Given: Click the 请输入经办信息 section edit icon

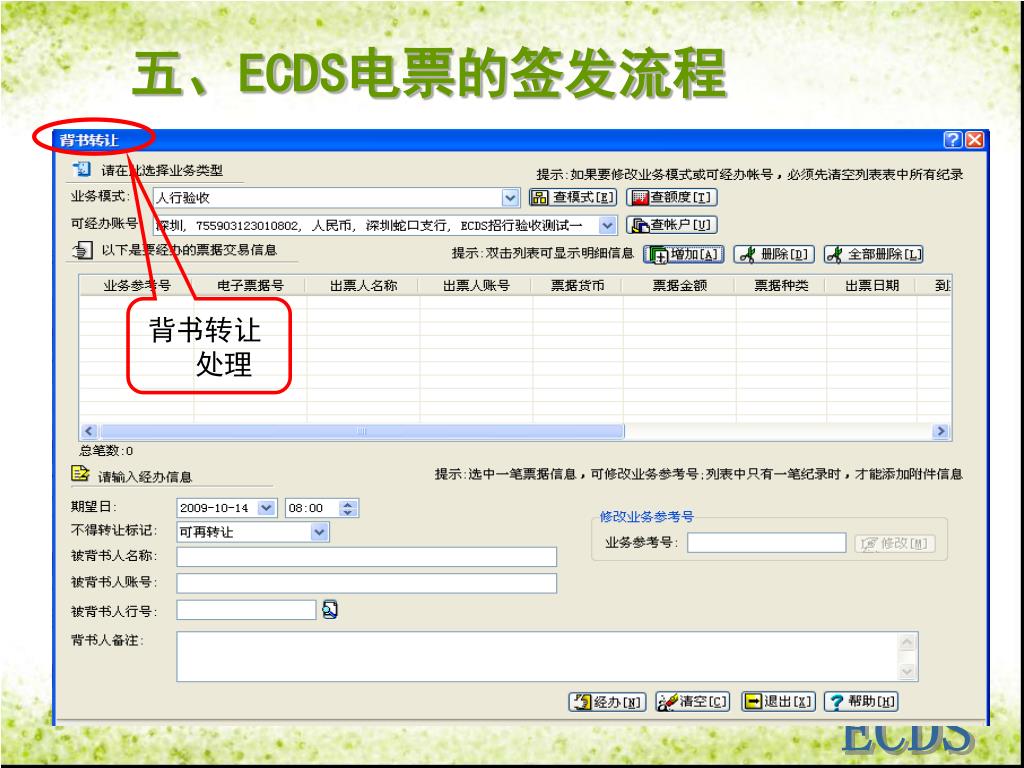Looking at the screenshot, I should (x=80, y=474).
